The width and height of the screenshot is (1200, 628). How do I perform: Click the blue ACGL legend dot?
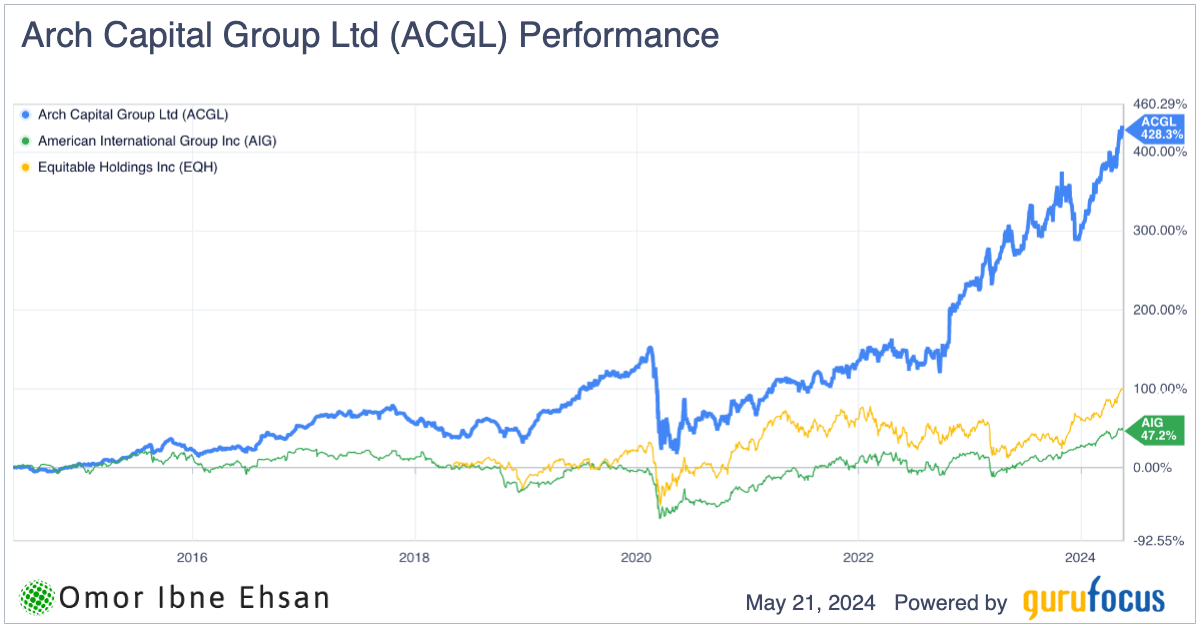coord(25,115)
